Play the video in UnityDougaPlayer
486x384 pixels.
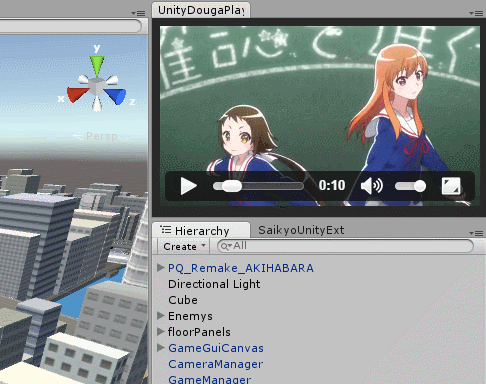(x=188, y=186)
